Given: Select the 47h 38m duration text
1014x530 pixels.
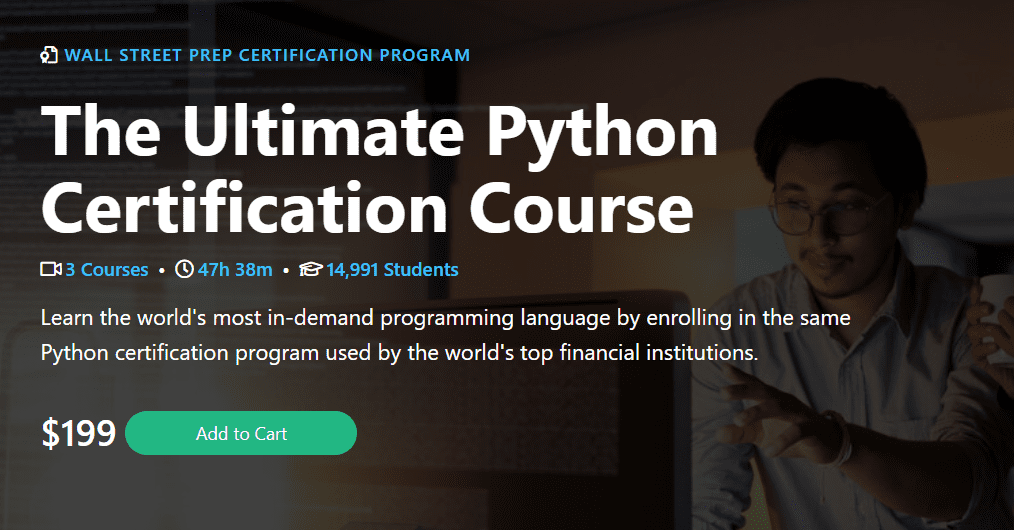Looking at the screenshot, I should tap(235, 270).
